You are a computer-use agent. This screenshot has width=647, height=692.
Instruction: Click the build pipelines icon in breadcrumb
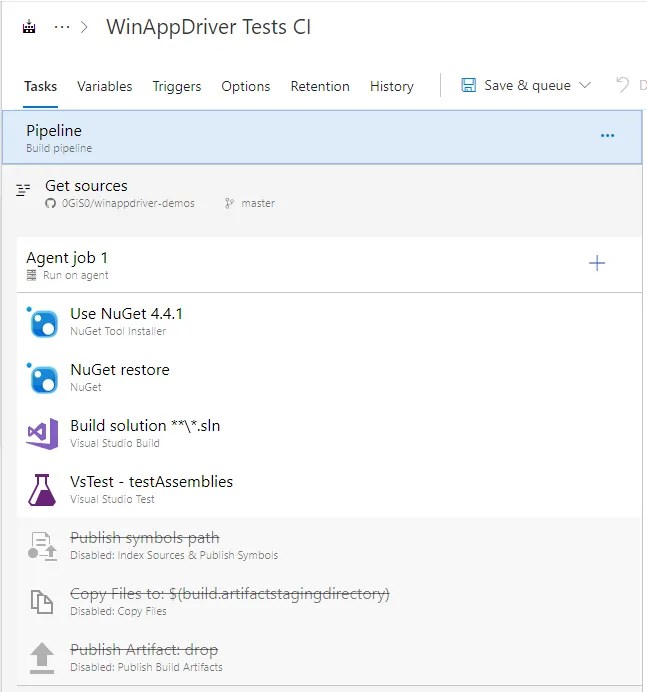click(x=29, y=27)
